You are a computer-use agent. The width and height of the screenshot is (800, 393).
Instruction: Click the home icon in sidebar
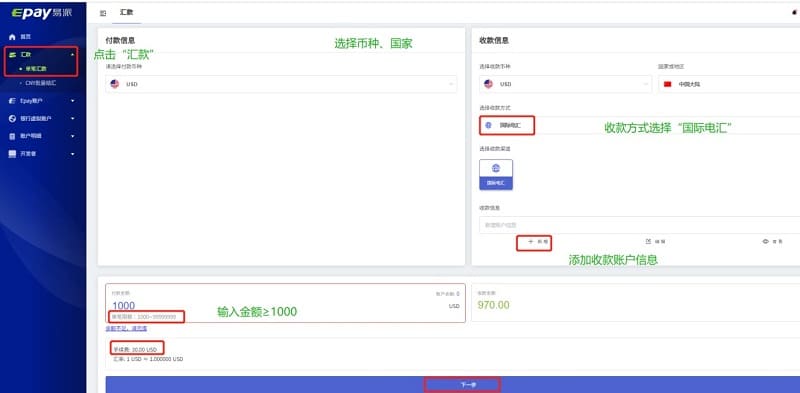click(13, 37)
